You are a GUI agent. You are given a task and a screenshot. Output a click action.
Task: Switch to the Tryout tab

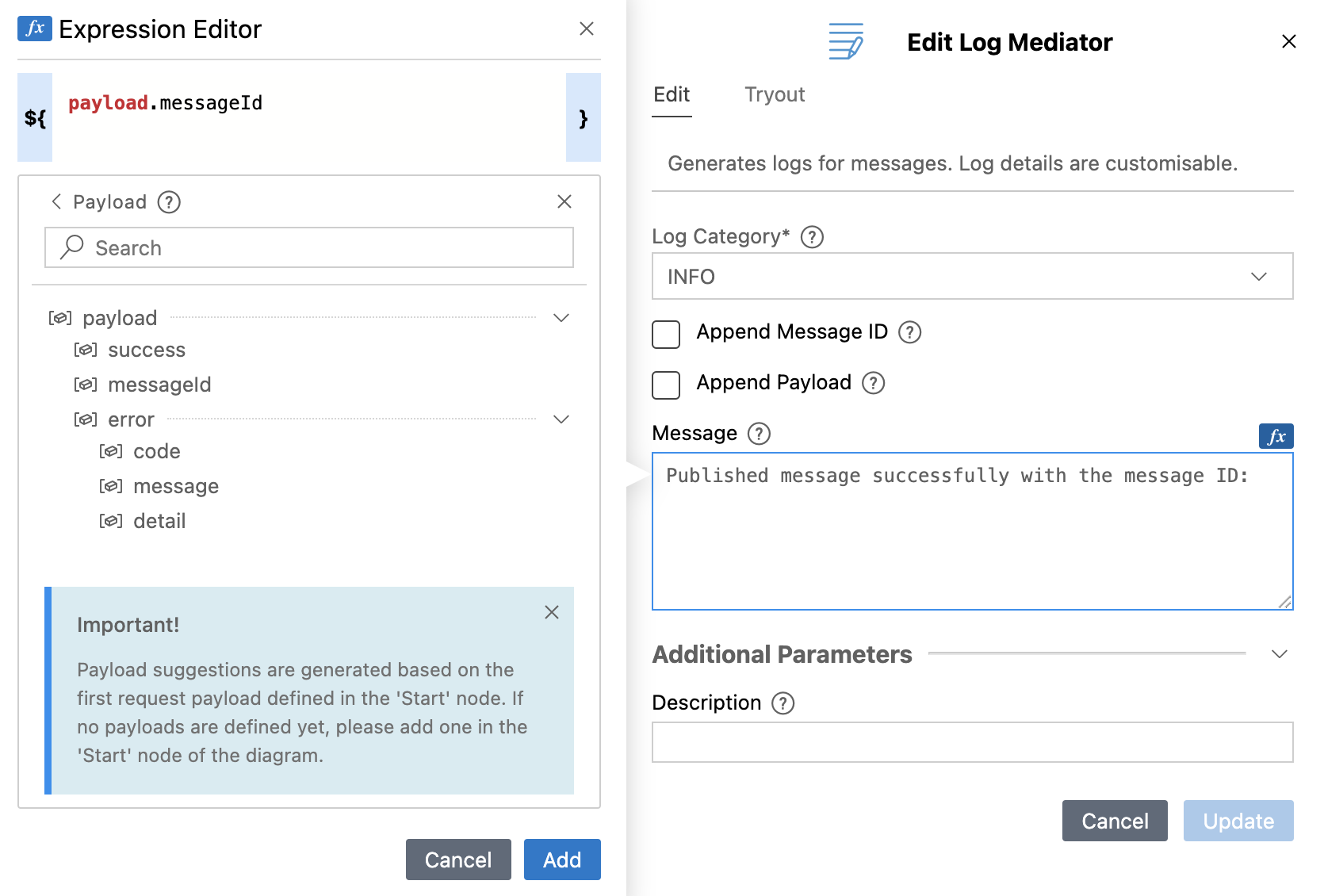pos(775,94)
